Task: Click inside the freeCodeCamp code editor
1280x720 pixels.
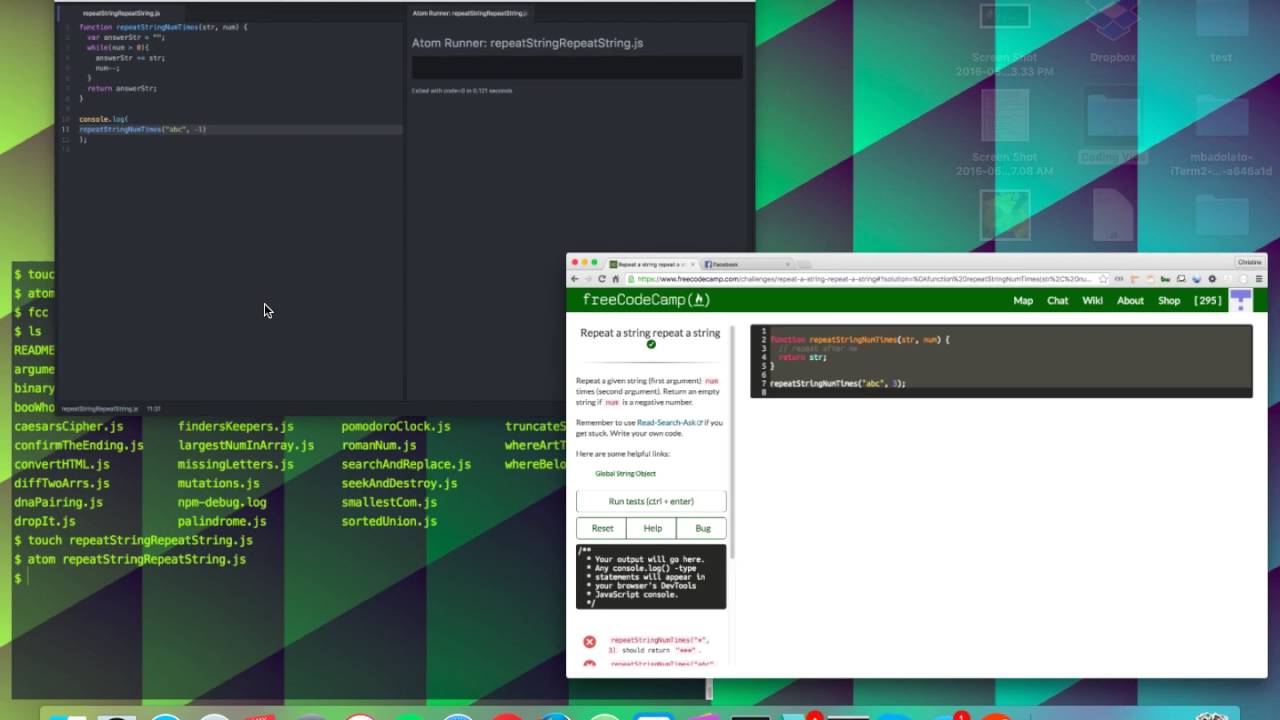Action: tap(1001, 361)
